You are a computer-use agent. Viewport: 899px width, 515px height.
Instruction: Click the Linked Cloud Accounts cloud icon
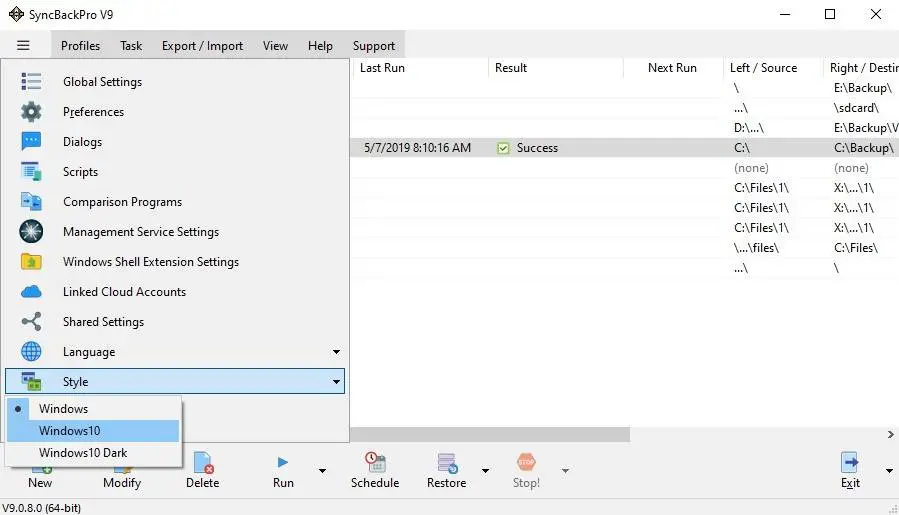pyautogui.click(x=31, y=292)
